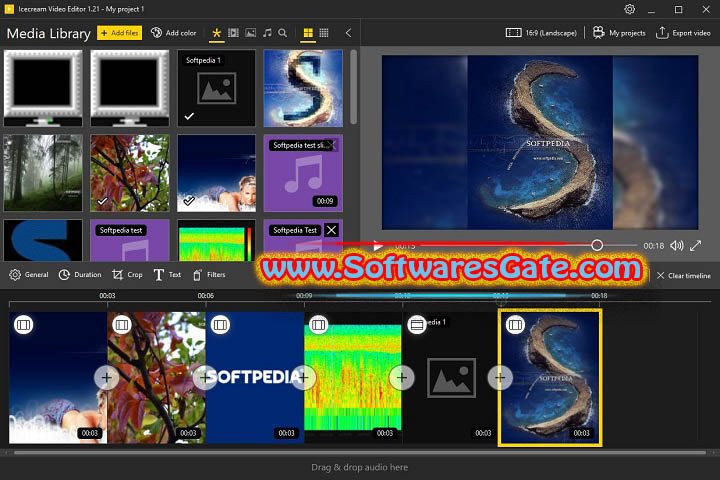The width and height of the screenshot is (720, 480).
Task: Click the 00:03 mark on timeline ruler
Action: click(107, 295)
